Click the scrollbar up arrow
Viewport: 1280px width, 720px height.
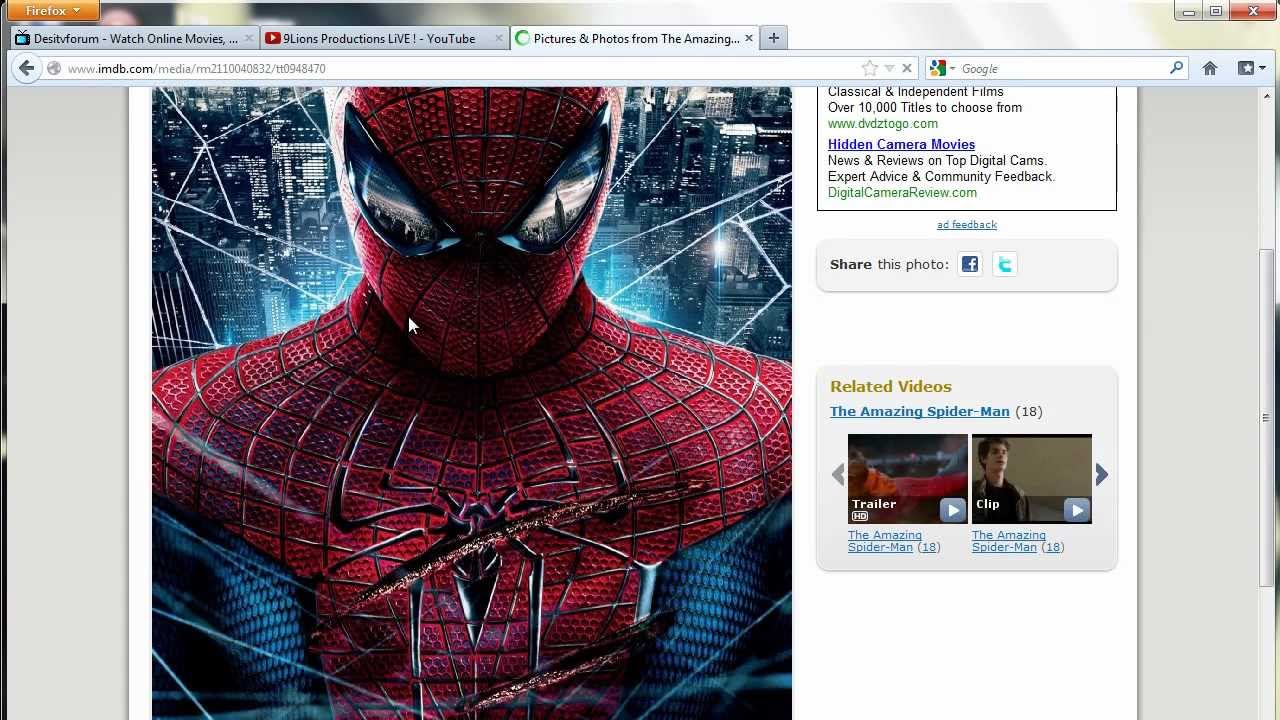[1267, 95]
